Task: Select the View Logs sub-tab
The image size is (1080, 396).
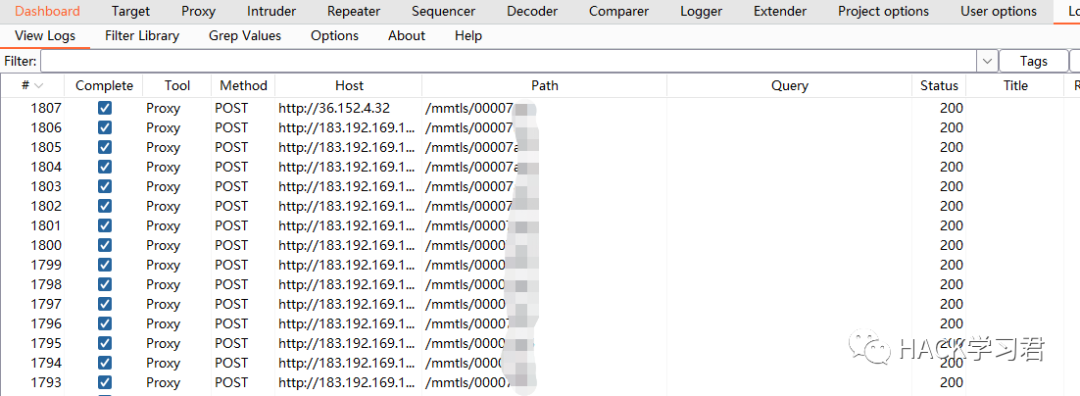Action: 45,36
